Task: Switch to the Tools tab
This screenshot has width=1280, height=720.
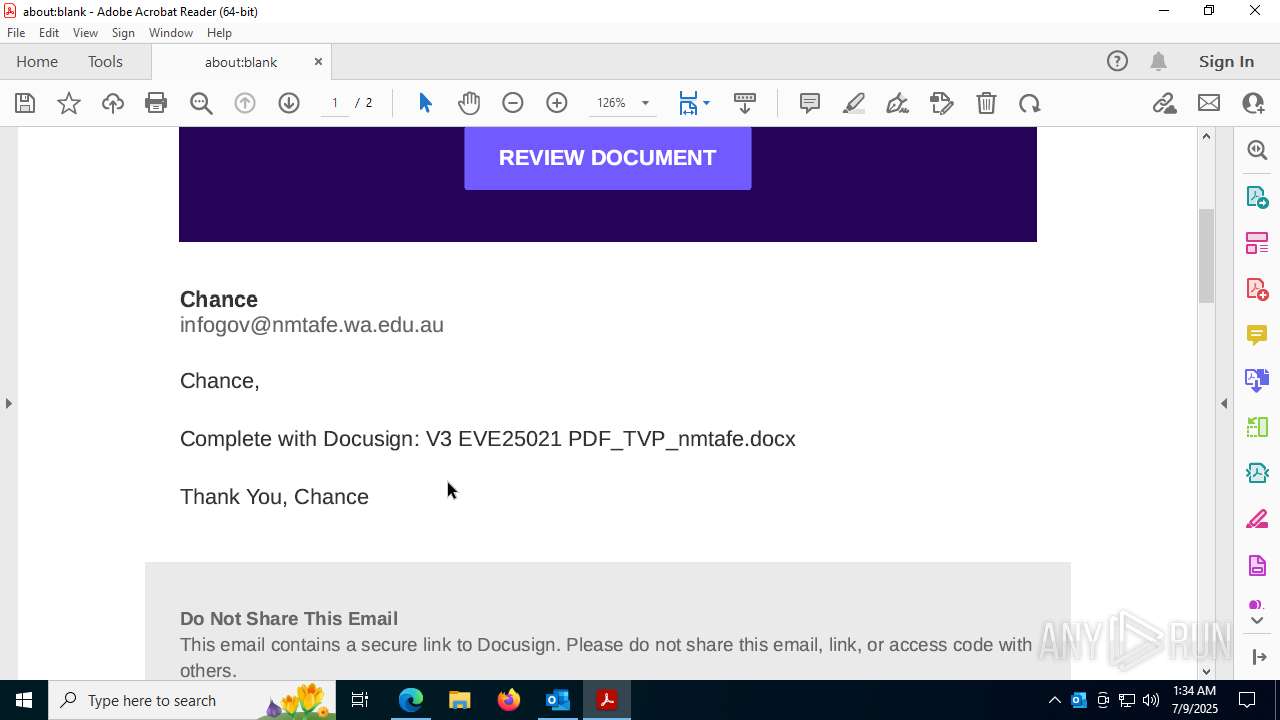Action: click(105, 61)
